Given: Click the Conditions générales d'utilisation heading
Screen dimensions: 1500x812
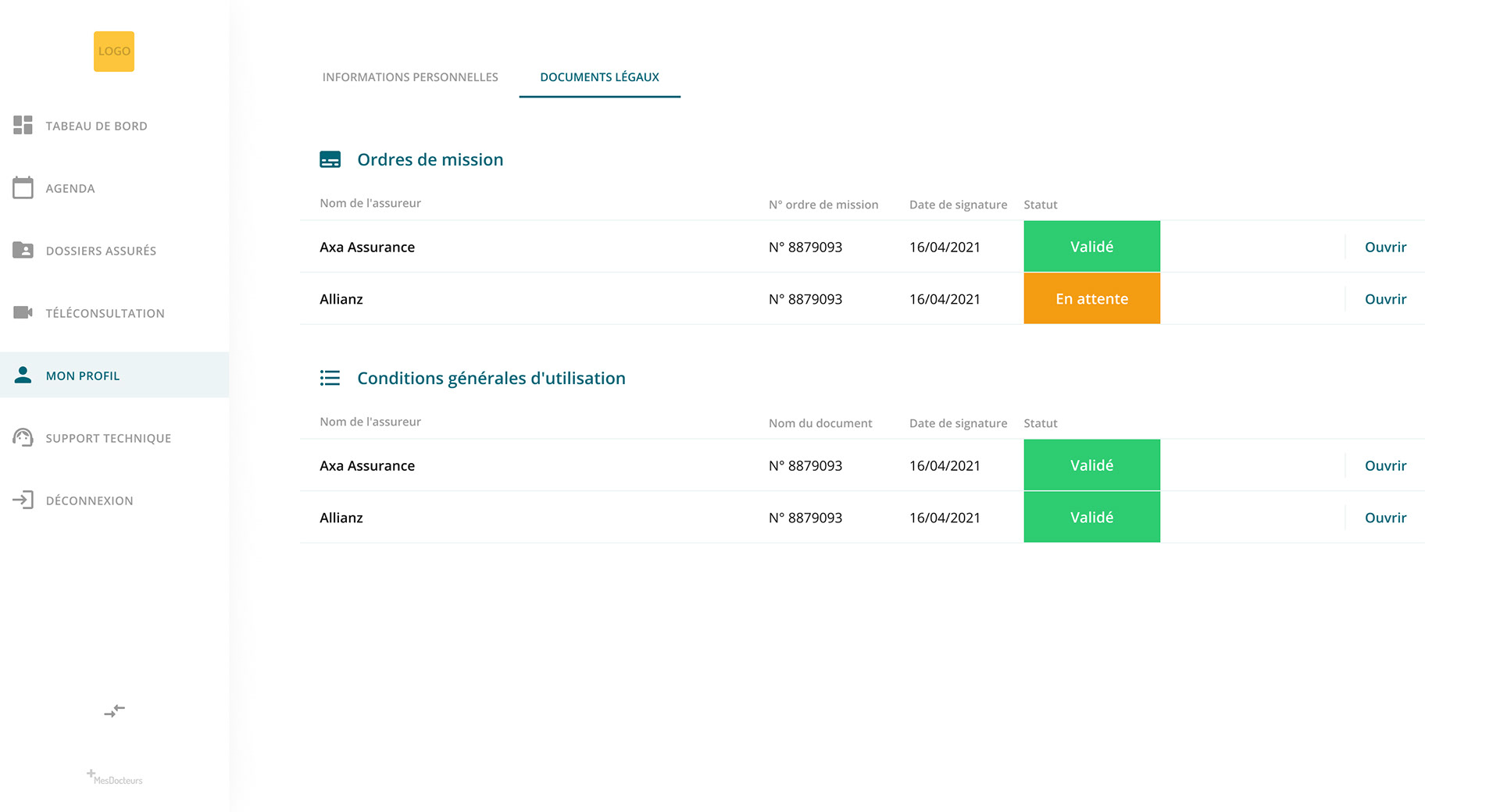Looking at the screenshot, I should [x=491, y=378].
